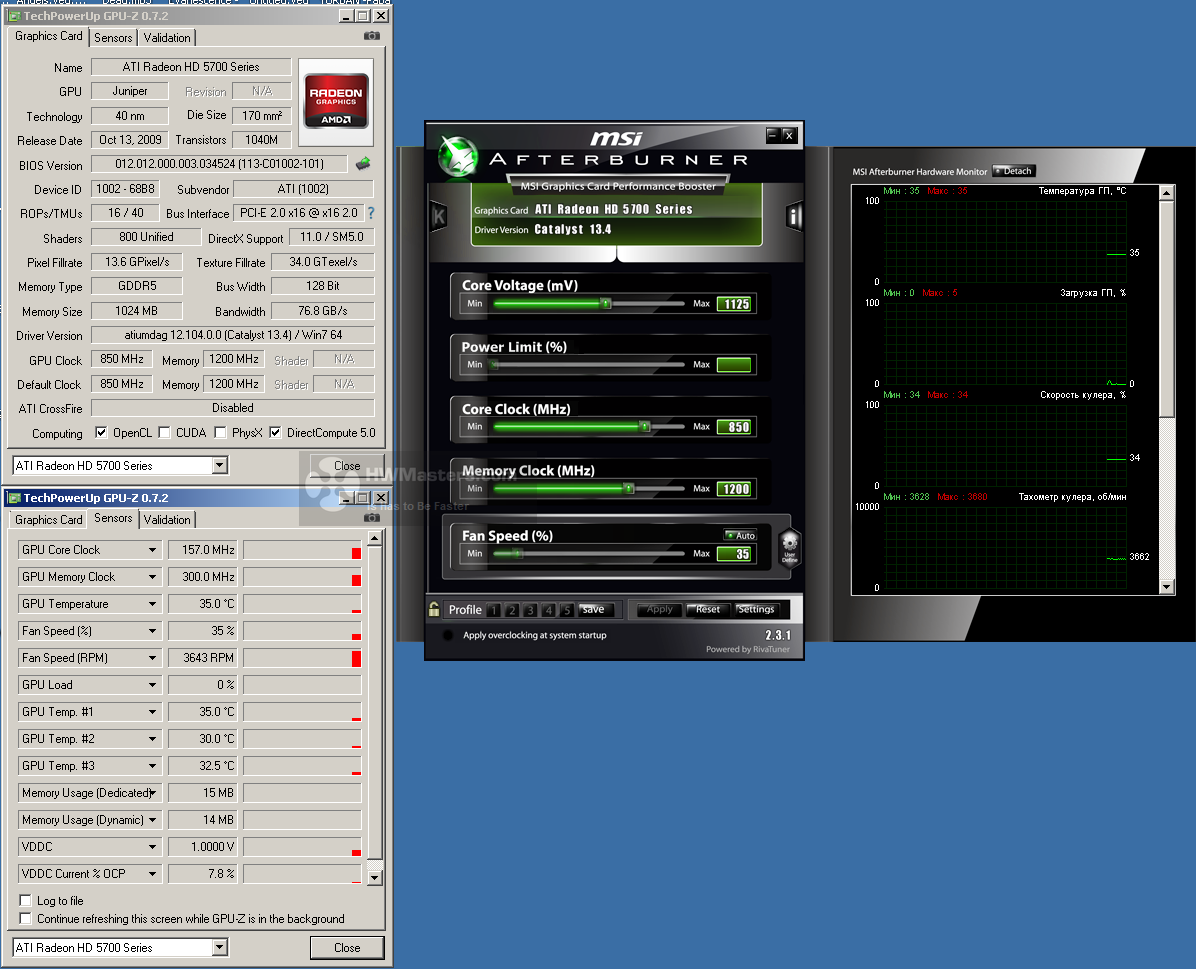Open the GPU Temperature sensor dropdown
The width and height of the screenshot is (1196, 969).
(153, 604)
